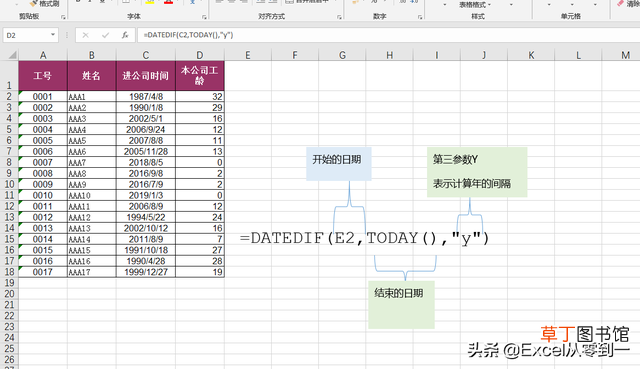Screen dimensions: 640x369
Task: Select the name cell AAA17
Action: click(x=92, y=272)
